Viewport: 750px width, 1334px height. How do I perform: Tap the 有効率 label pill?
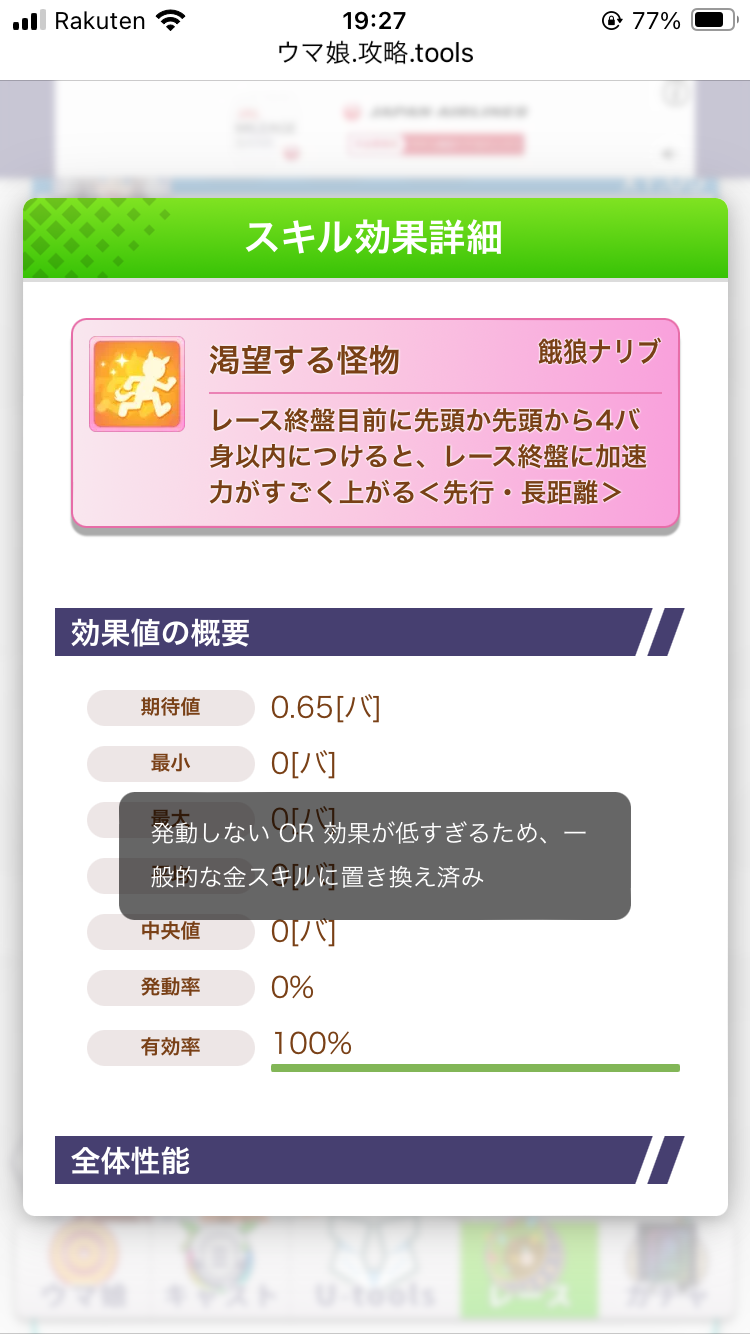coord(171,1047)
